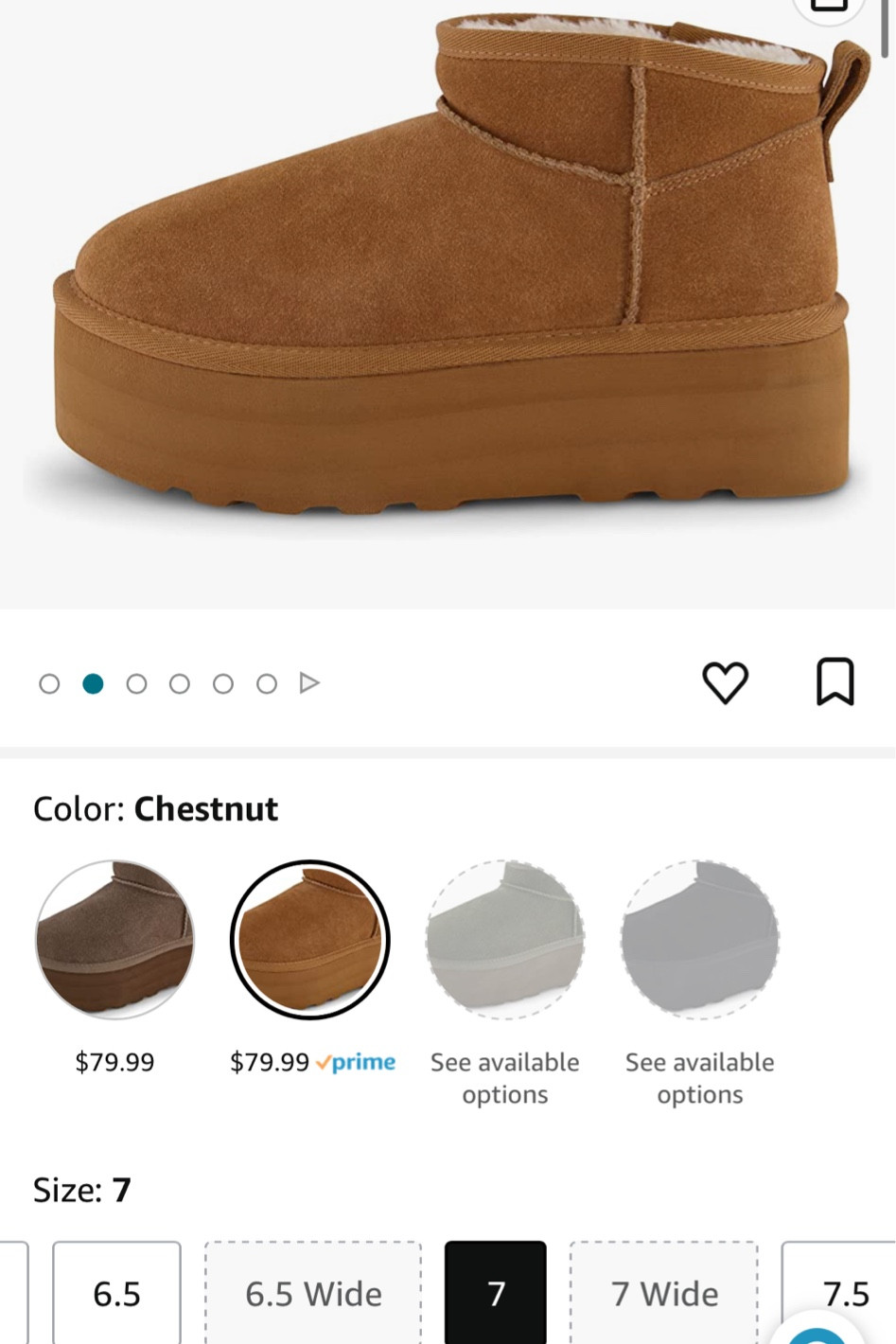Choose the unavailable dark grey color swatch
Image resolution: width=896 pixels, height=1344 pixels.
tap(700, 940)
